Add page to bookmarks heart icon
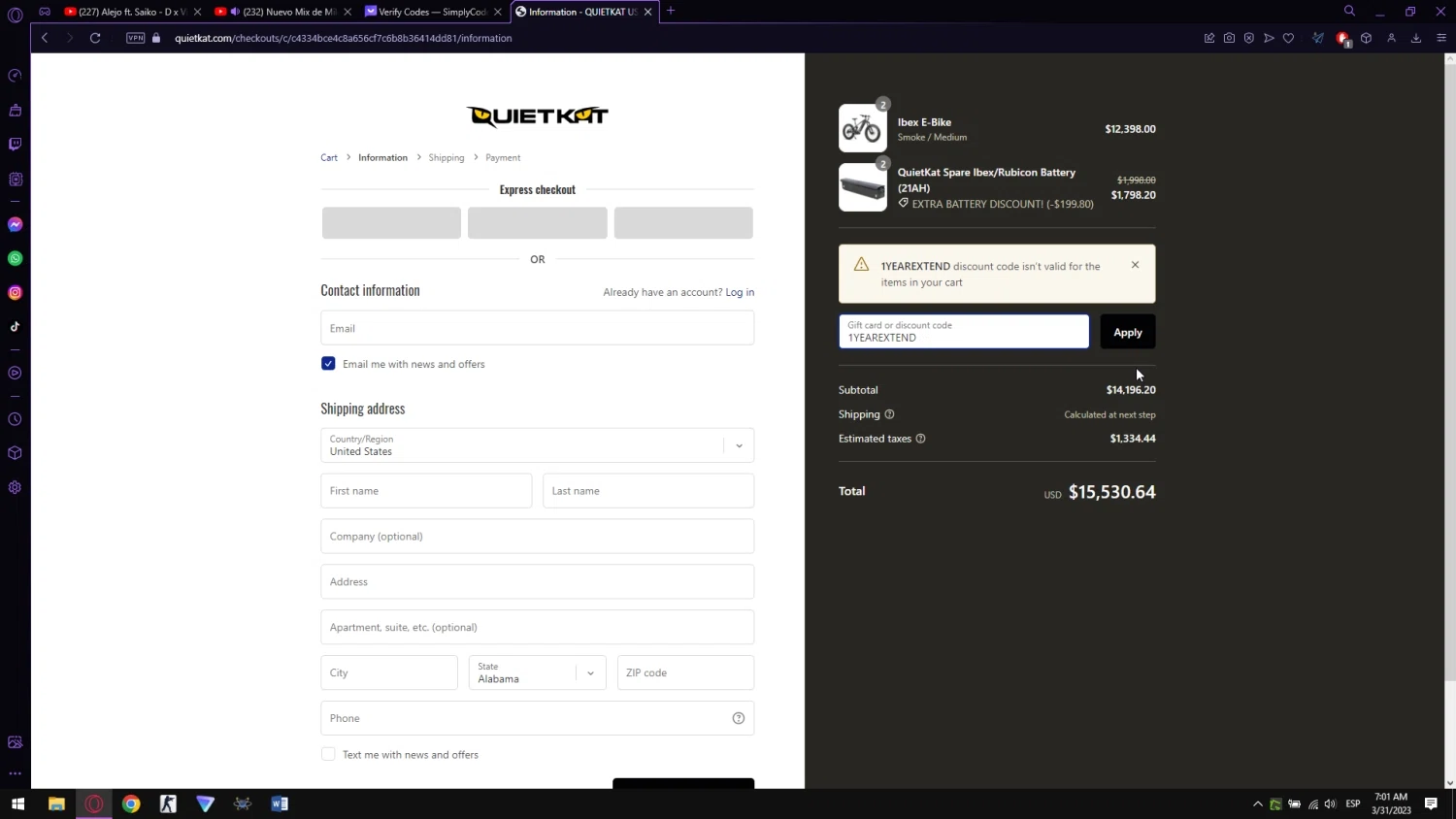The height and width of the screenshot is (819, 1456). tap(1288, 38)
